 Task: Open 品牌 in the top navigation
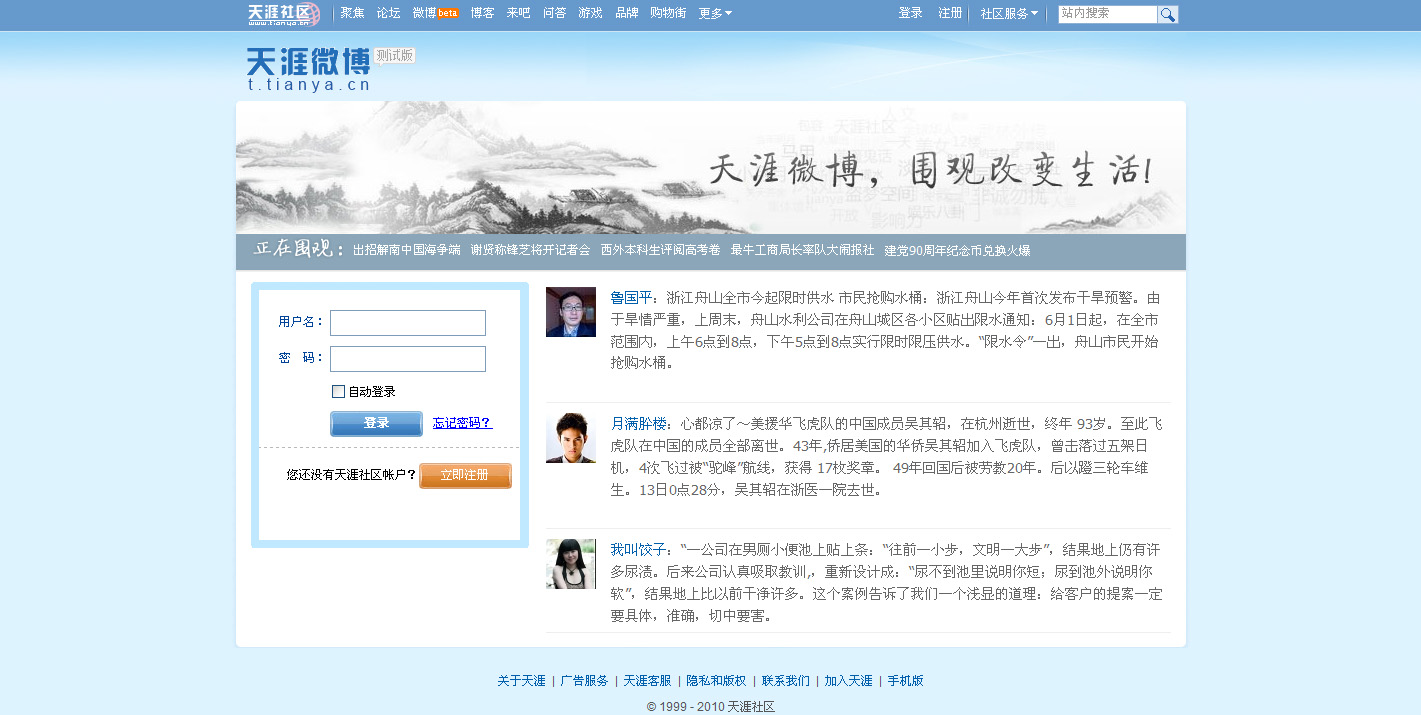626,13
